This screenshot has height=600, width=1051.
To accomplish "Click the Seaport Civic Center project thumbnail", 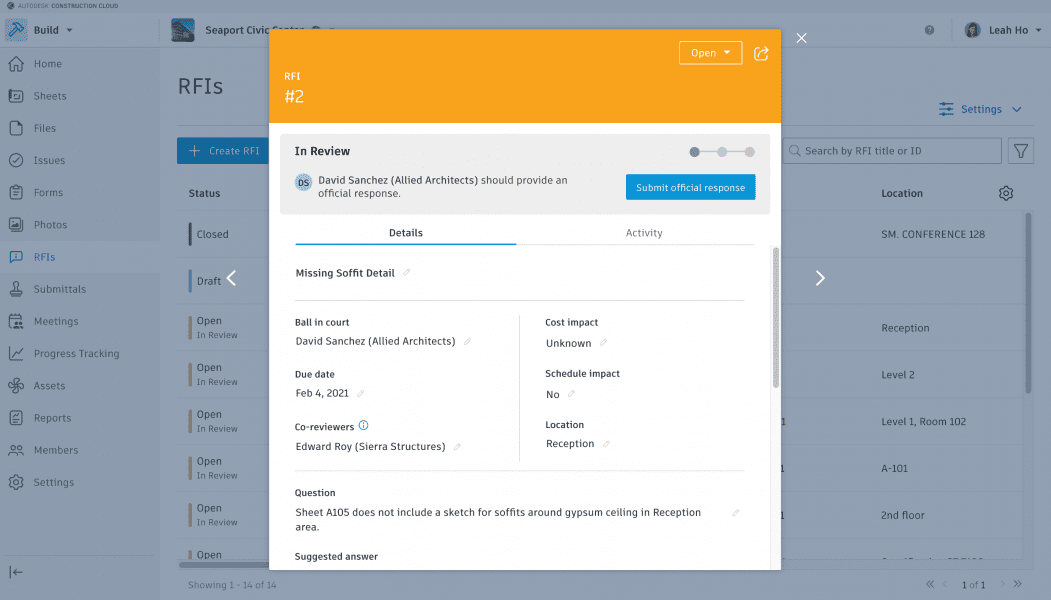I will [183, 30].
